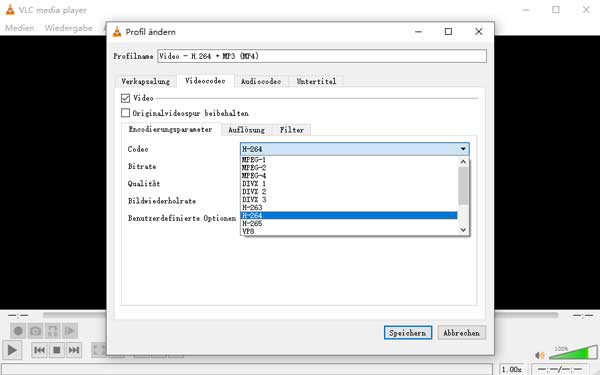Screen dimensions: 600x375
Task: Click the VLC seek bar
Action: [300, 315]
